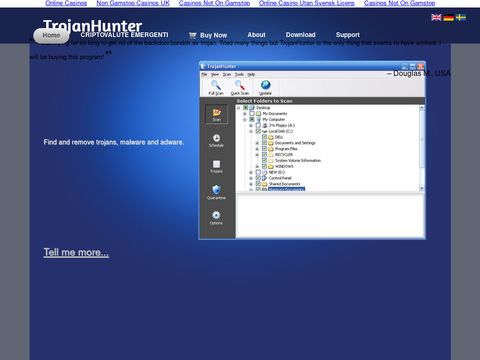Check the My Documents checkbox
480x360 pixels.
point(252,114)
